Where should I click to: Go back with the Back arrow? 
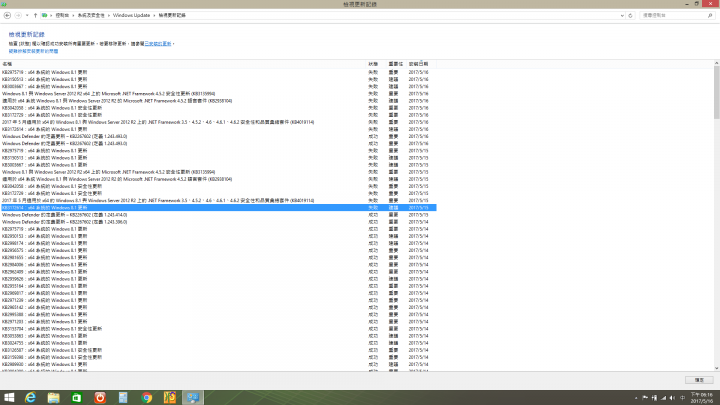[x=7, y=15]
